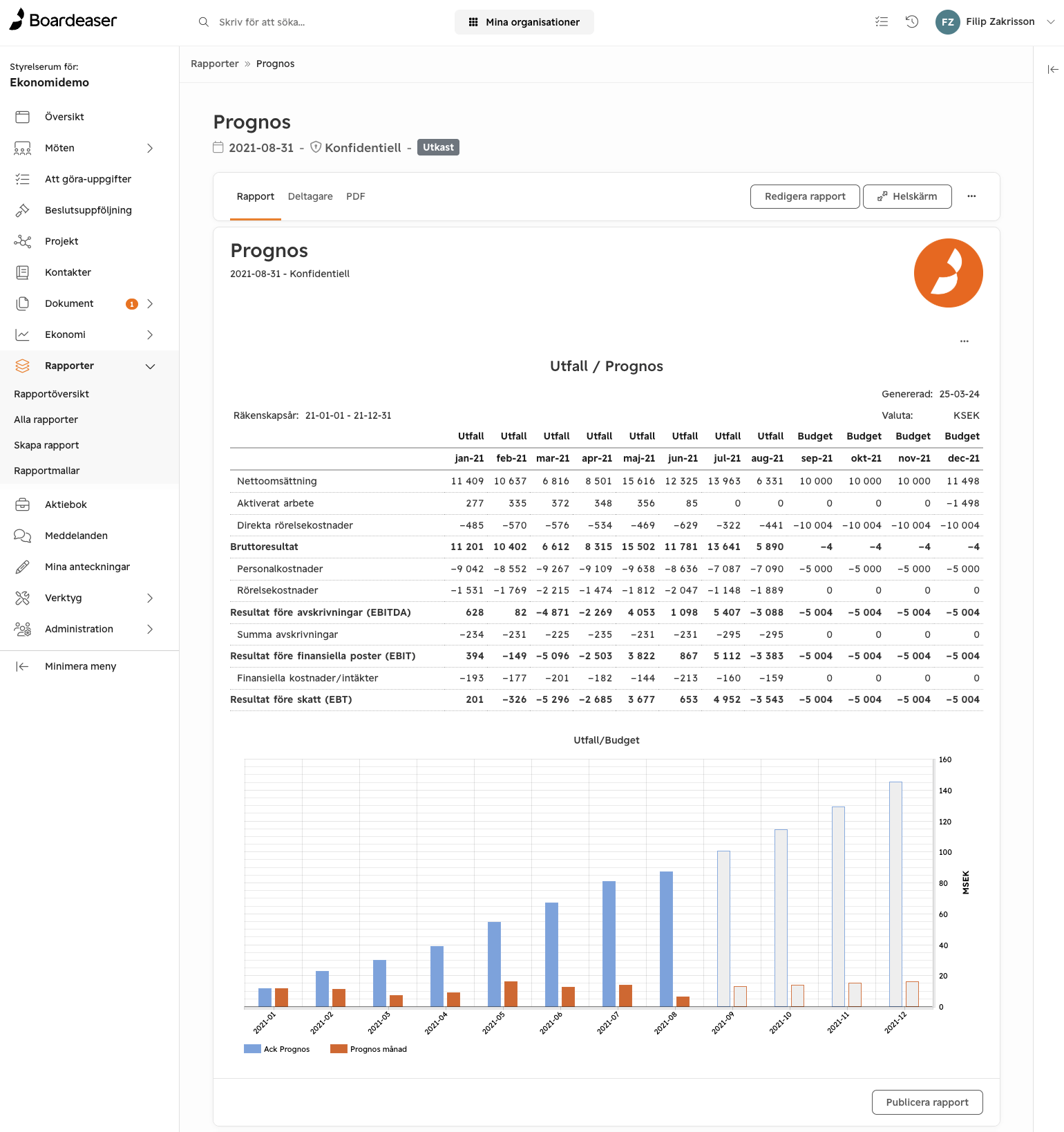The width and height of the screenshot is (1064, 1132).
Task: Open the history clock icon
Action: (911, 21)
